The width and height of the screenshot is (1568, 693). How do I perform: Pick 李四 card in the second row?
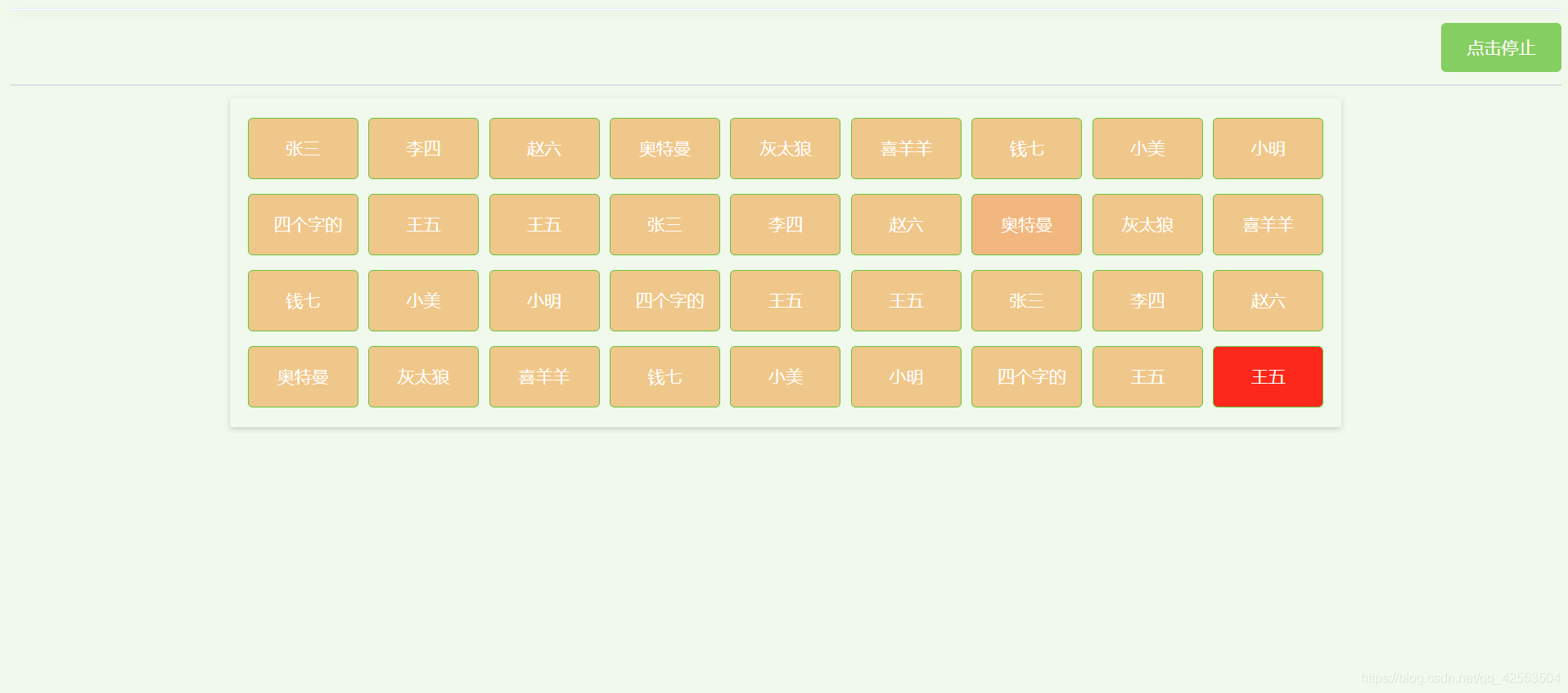[x=785, y=224]
